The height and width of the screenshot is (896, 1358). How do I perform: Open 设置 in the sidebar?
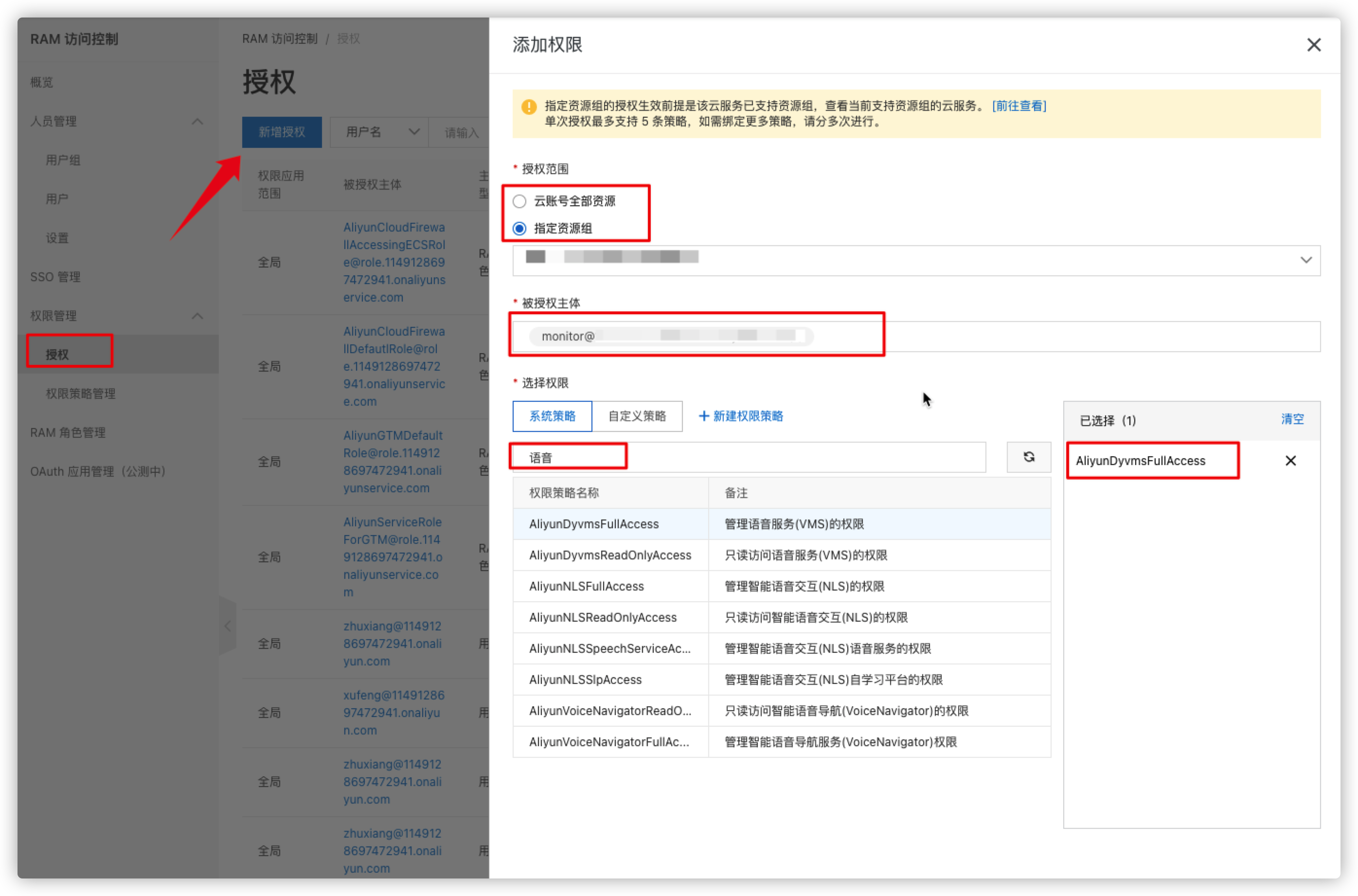[x=56, y=238]
